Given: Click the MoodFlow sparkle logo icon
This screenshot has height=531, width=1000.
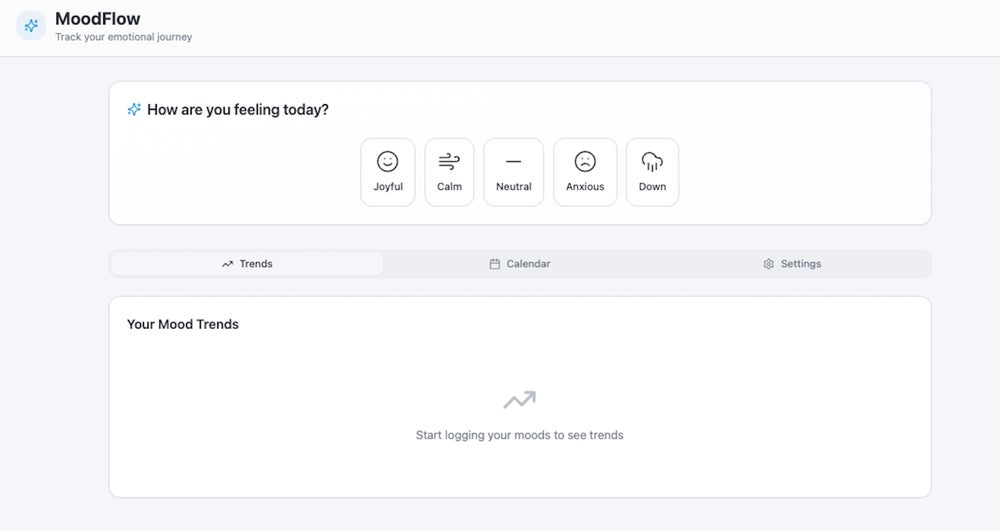Looking at the screenshot, I should [31, 26].
